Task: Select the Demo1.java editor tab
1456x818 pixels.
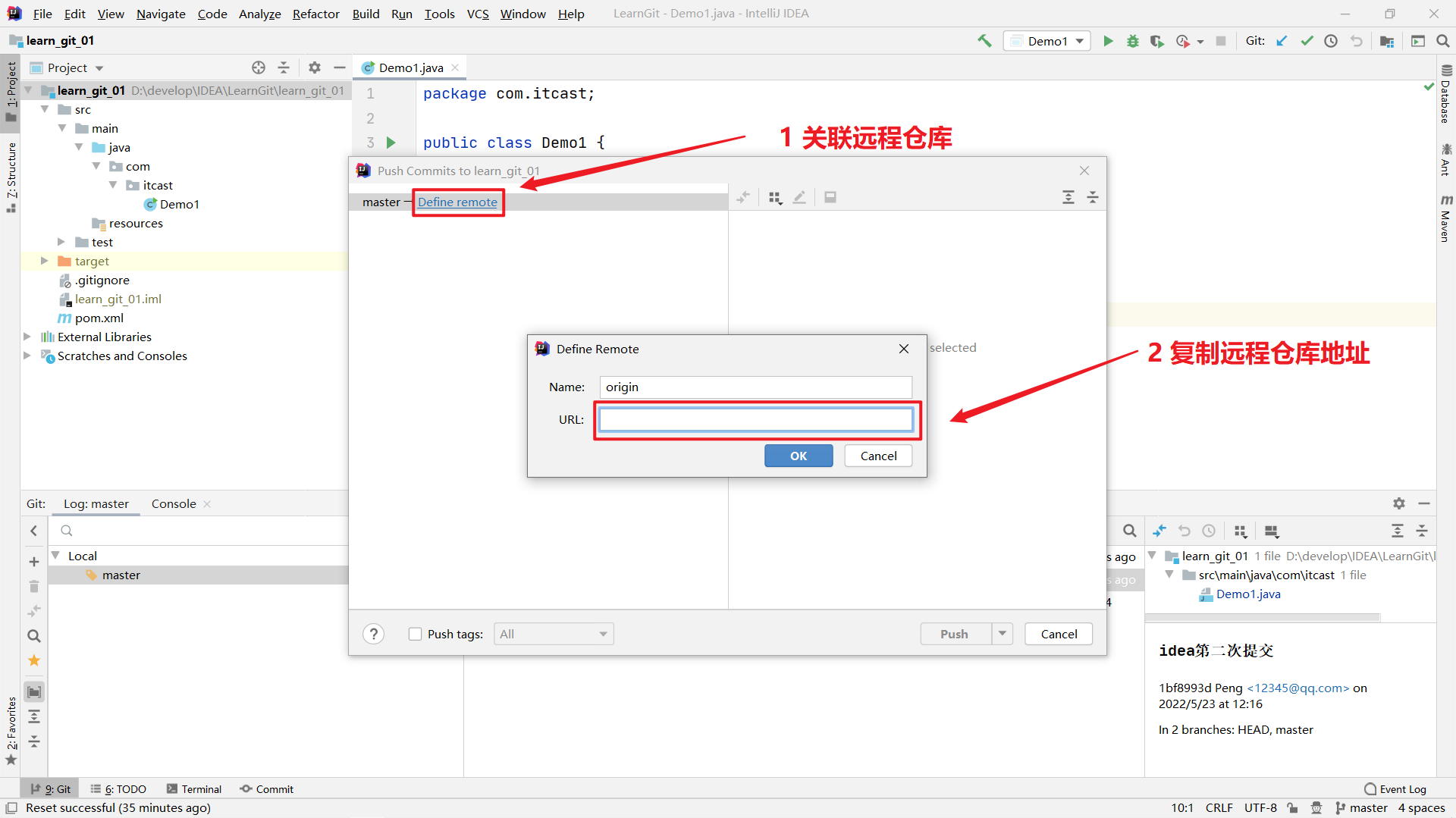Action: point(411,67)
